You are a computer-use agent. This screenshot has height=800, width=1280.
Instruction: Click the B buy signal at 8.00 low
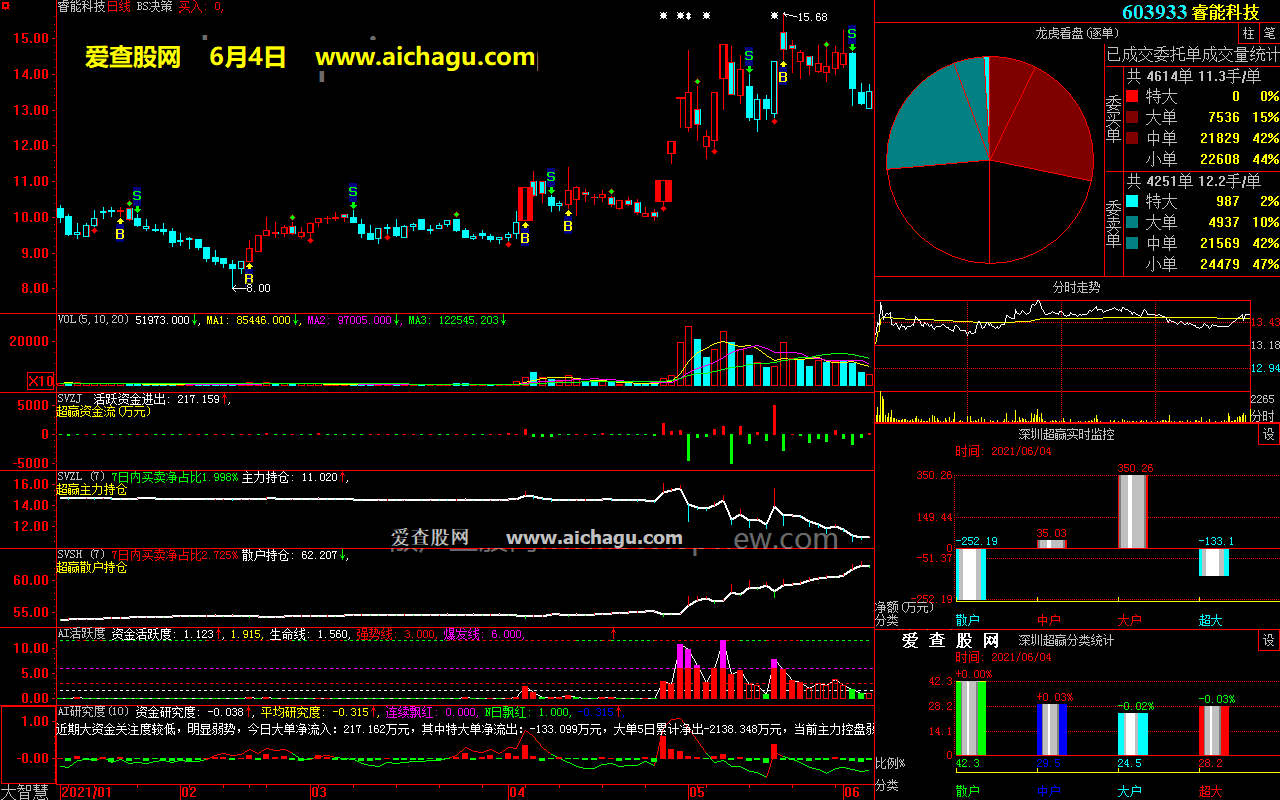click(x=249, y=279)
